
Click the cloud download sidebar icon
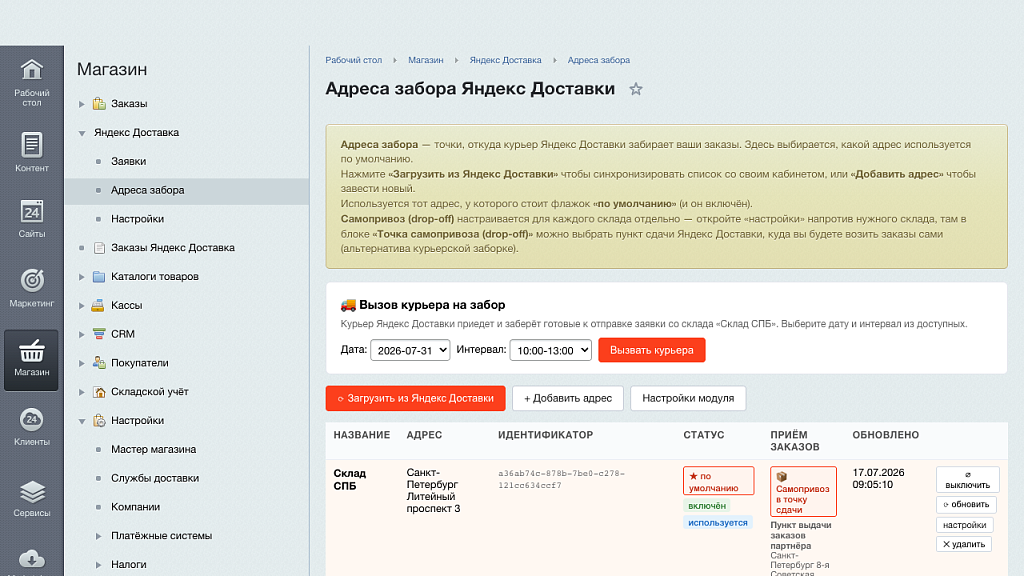(31, 560)
